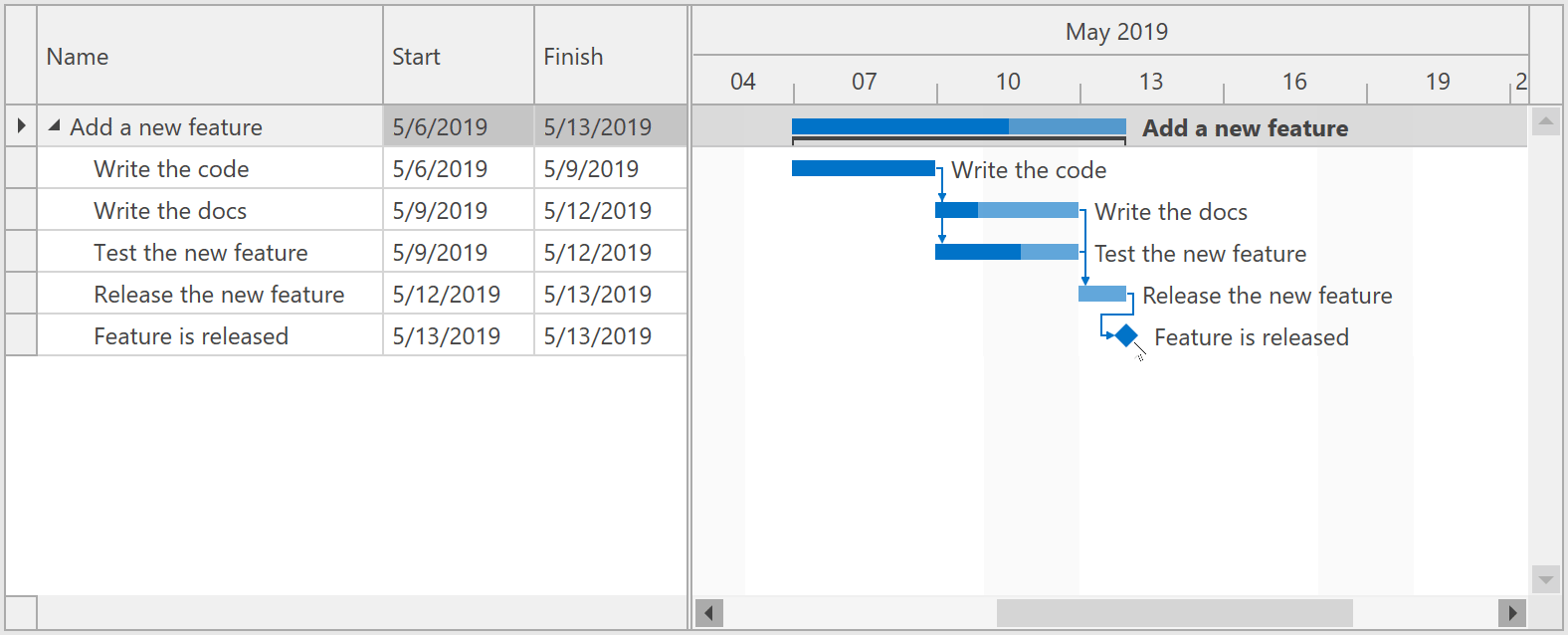This screenshot has height=635, width=1568.
Task: Select the Write the docs task name
Action: pos(170,211)
